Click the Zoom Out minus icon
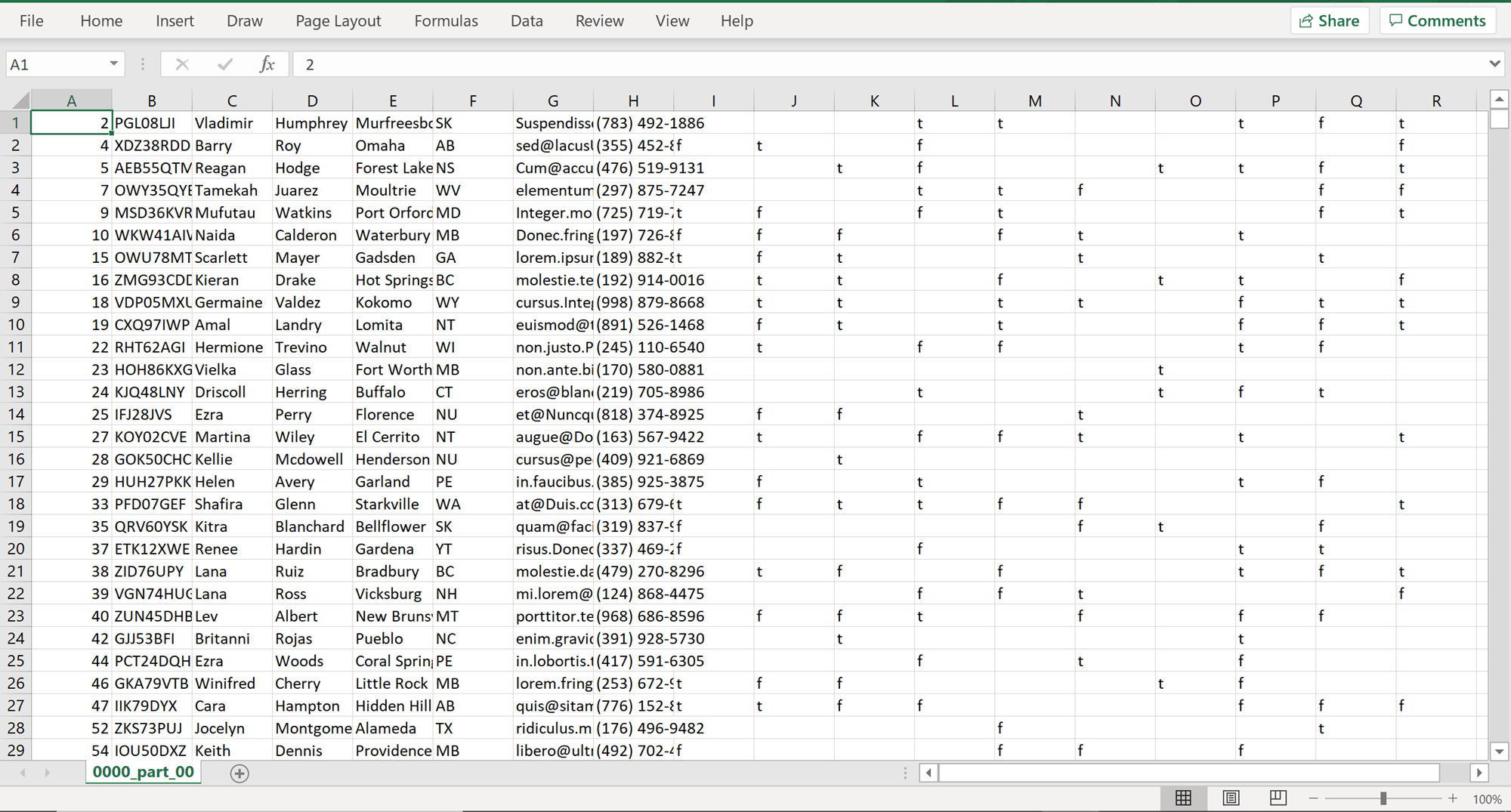 1313,798
